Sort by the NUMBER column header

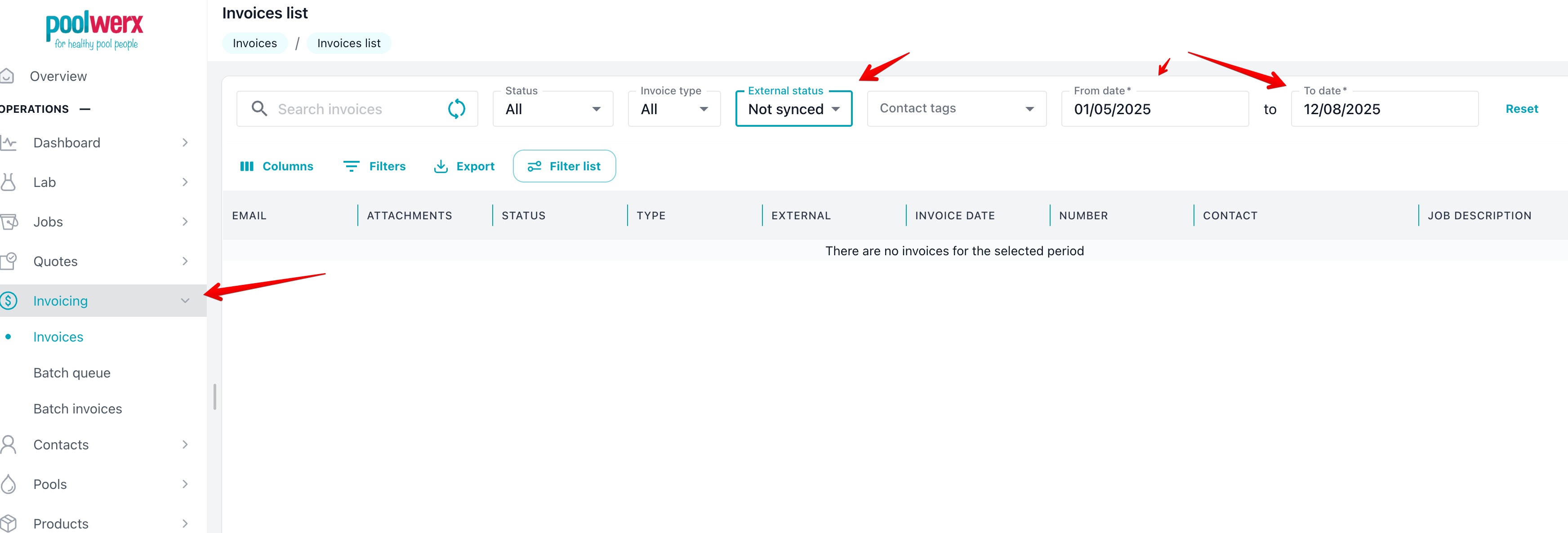pyautogui.click(x=1083, y=215)
